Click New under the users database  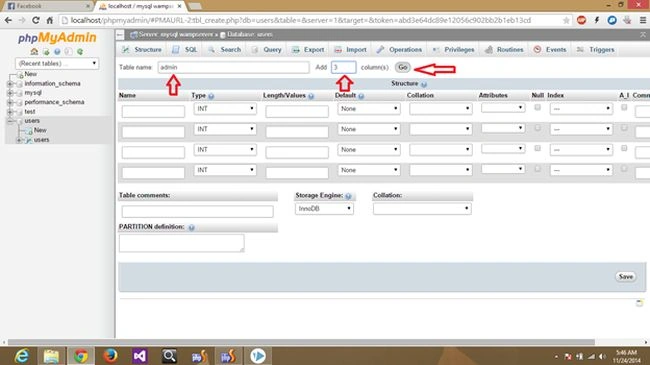40,130
